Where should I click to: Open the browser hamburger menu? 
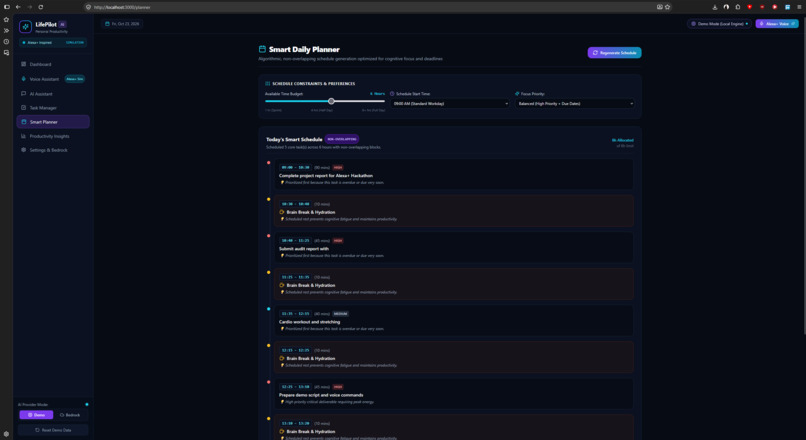point(799,7)
